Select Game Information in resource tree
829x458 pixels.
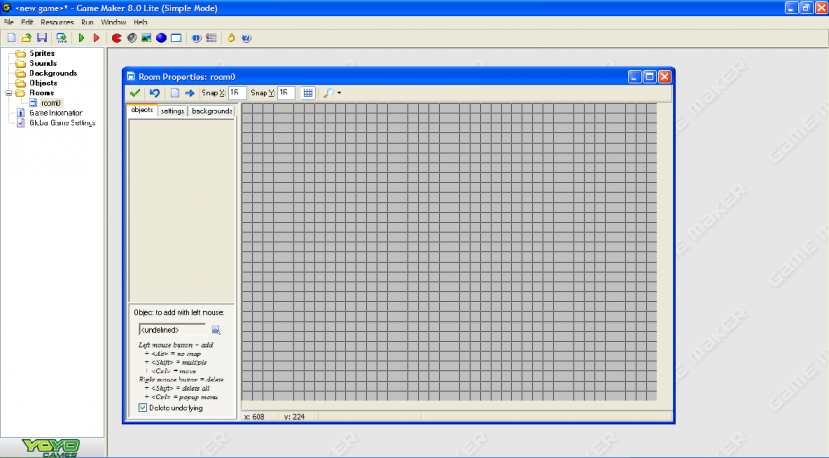coord(55,113)
